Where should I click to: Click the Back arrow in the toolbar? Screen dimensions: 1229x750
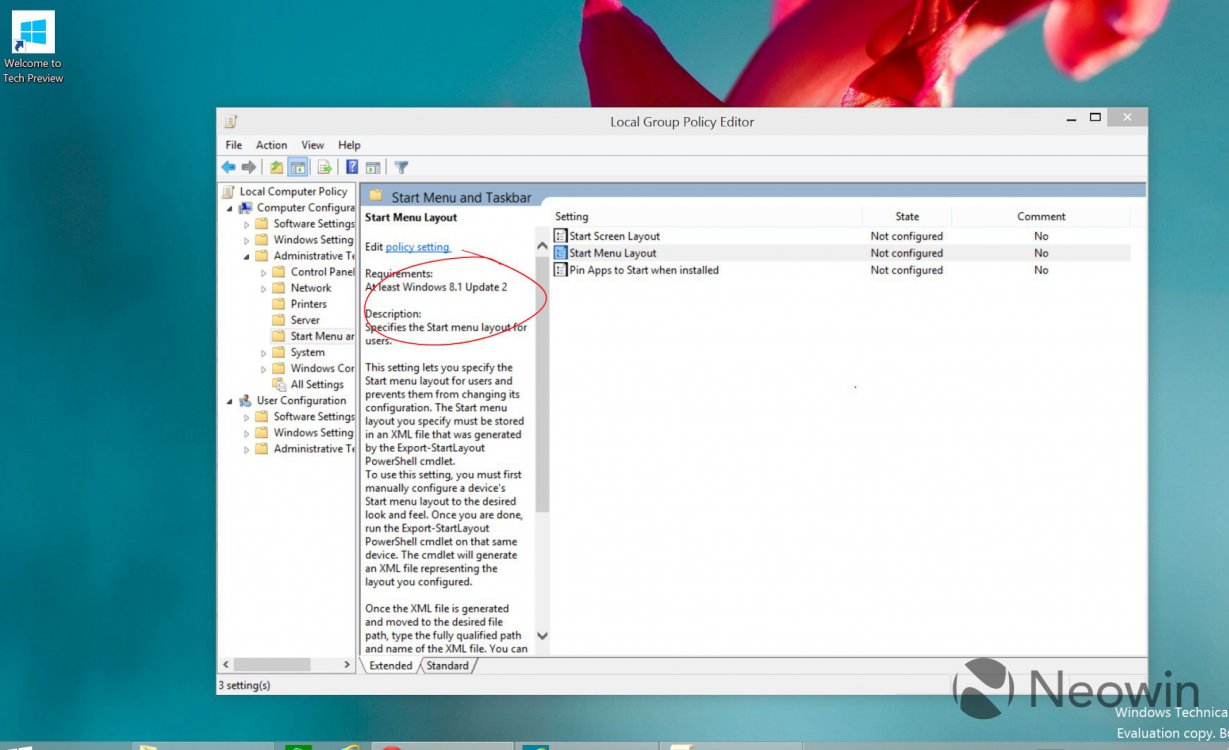point(229,168)
